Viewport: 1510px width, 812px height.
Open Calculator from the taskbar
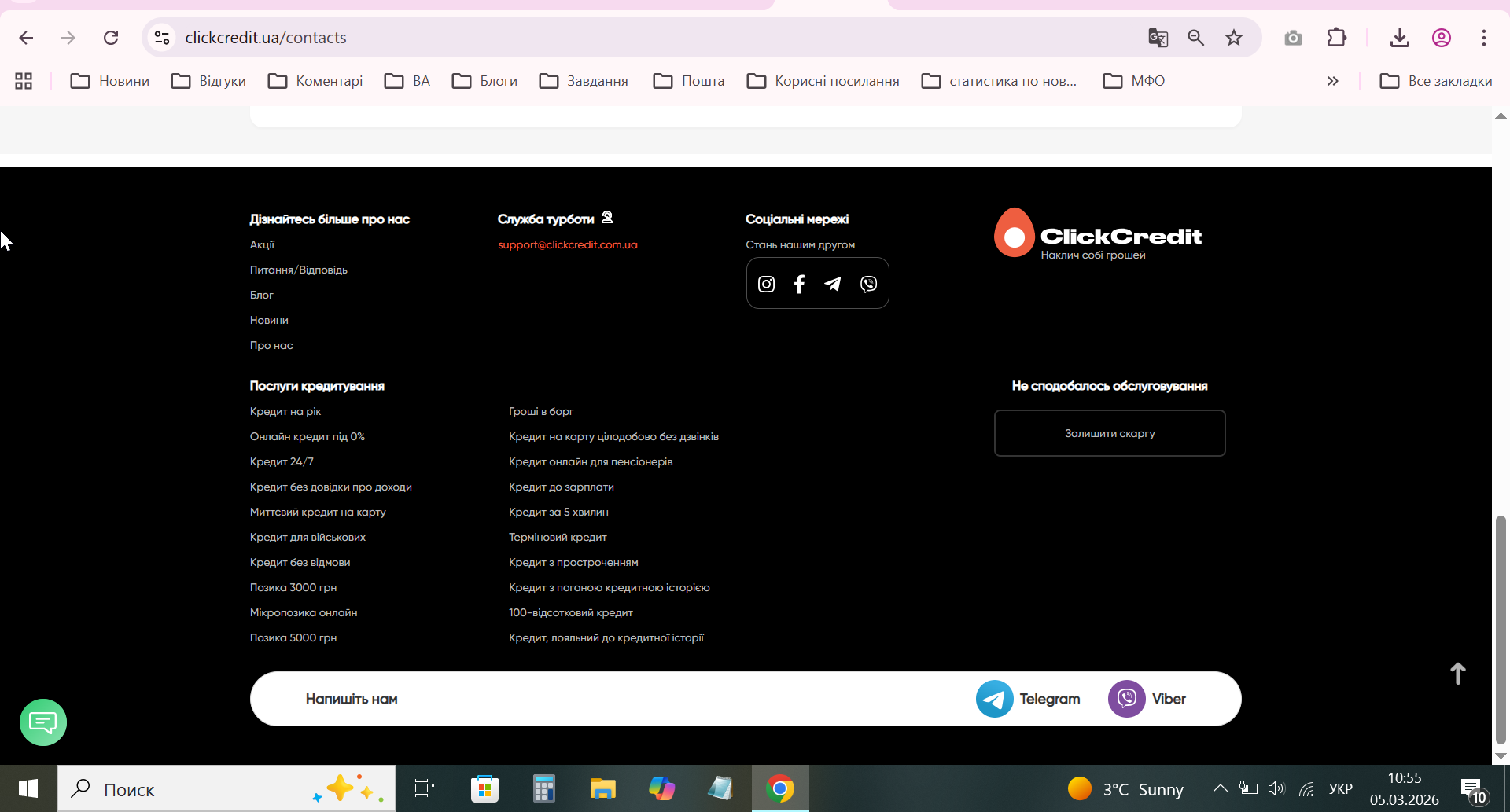point(543,788)
